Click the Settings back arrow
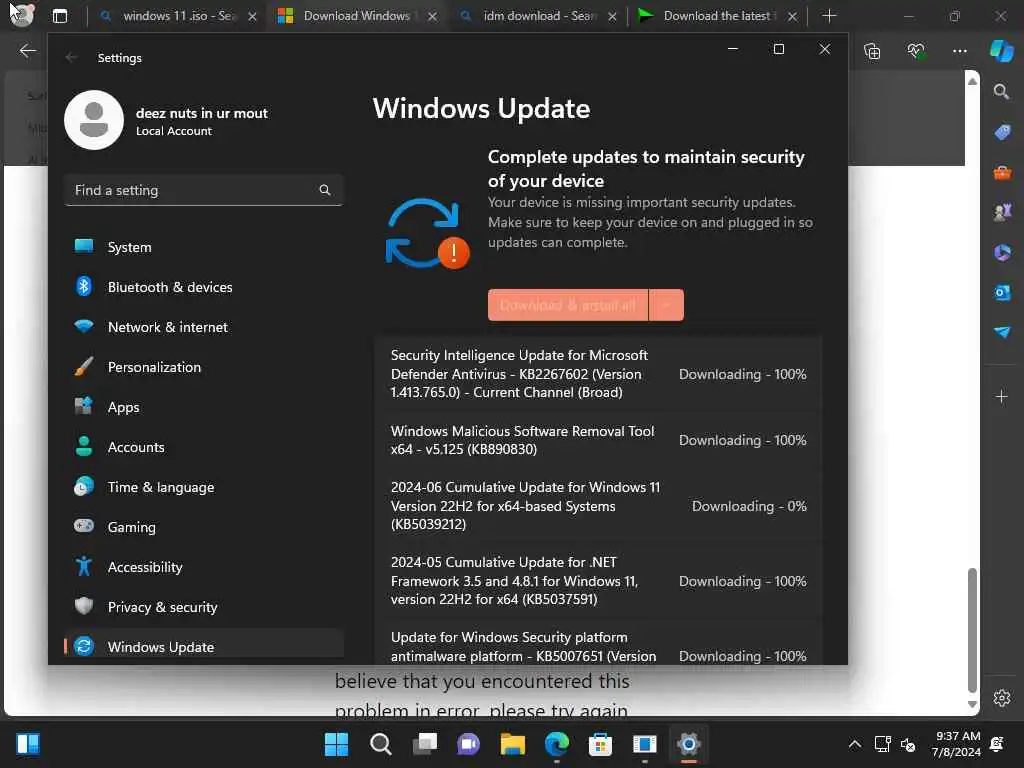The height and width of the screenshot is (768, 1024). coord(71,57)
